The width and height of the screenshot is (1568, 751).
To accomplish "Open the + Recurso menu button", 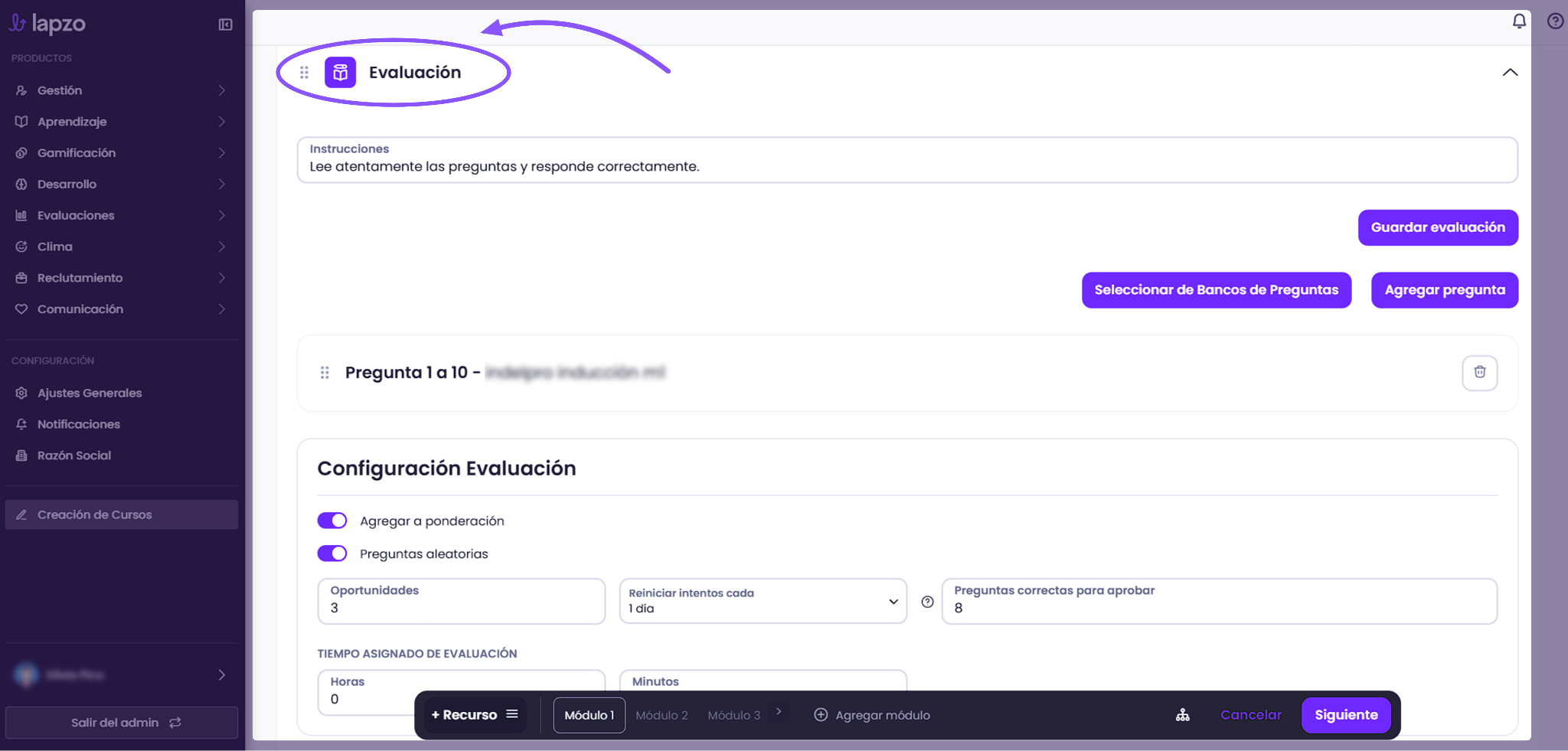I will coord(475,715).
